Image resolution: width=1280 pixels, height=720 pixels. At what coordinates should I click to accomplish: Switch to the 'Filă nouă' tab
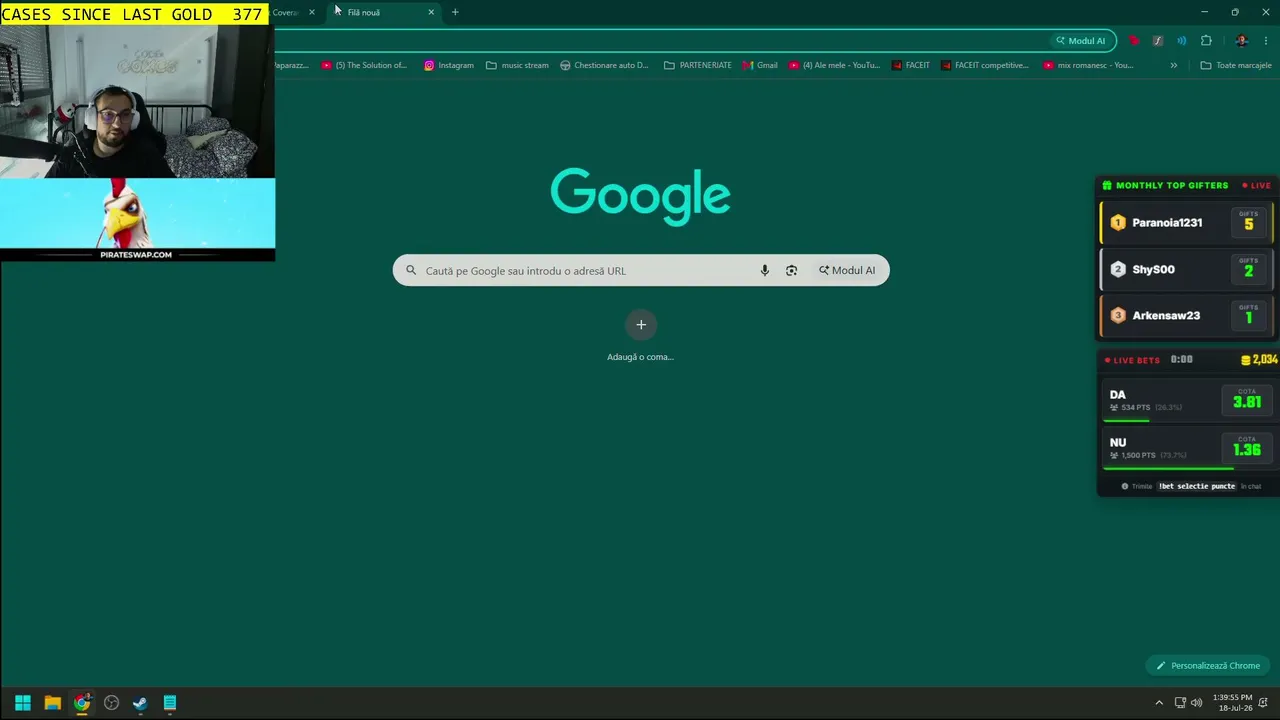point(385,12)
